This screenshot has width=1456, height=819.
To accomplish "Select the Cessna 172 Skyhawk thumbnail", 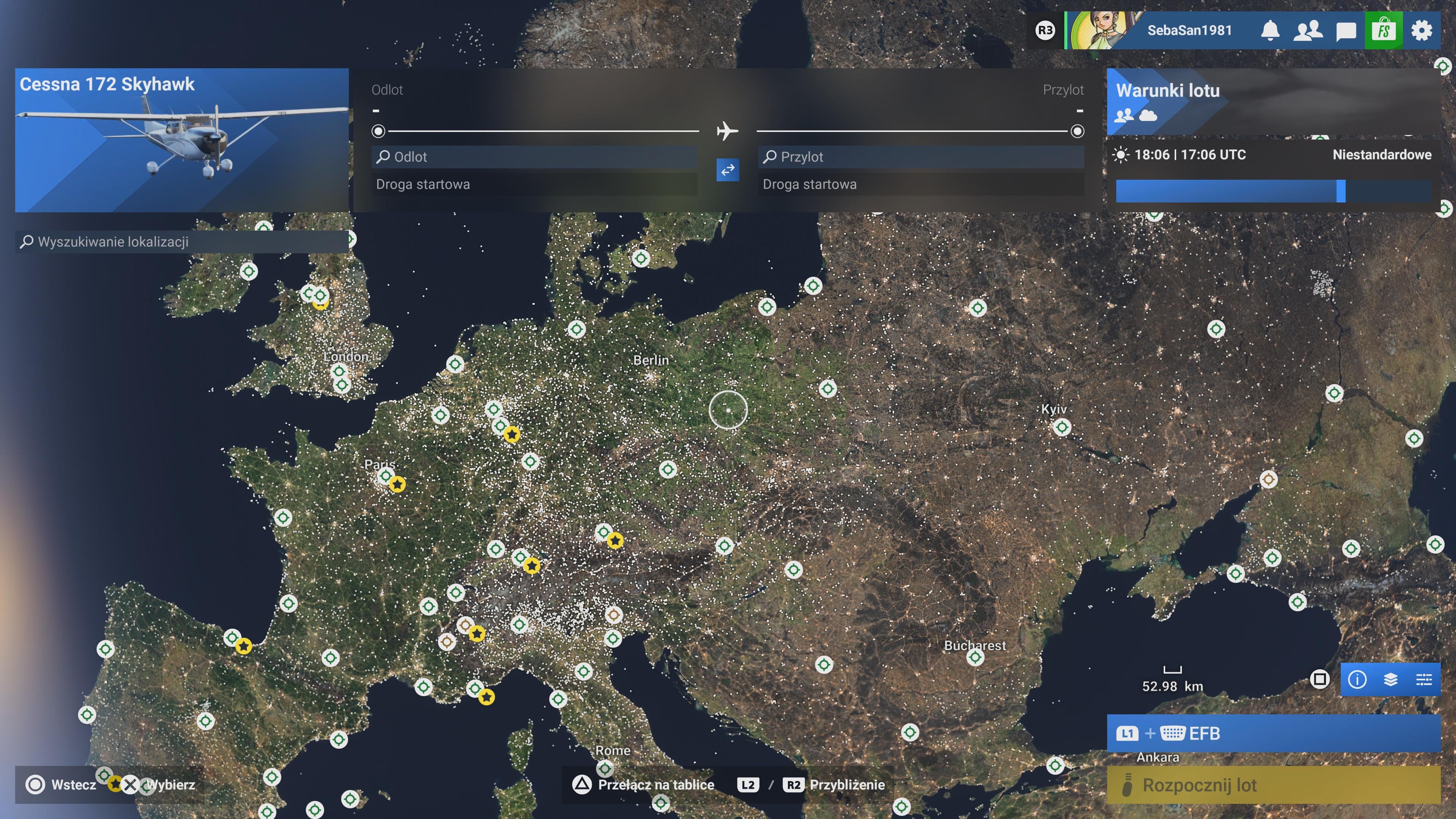I will [182, 140].
